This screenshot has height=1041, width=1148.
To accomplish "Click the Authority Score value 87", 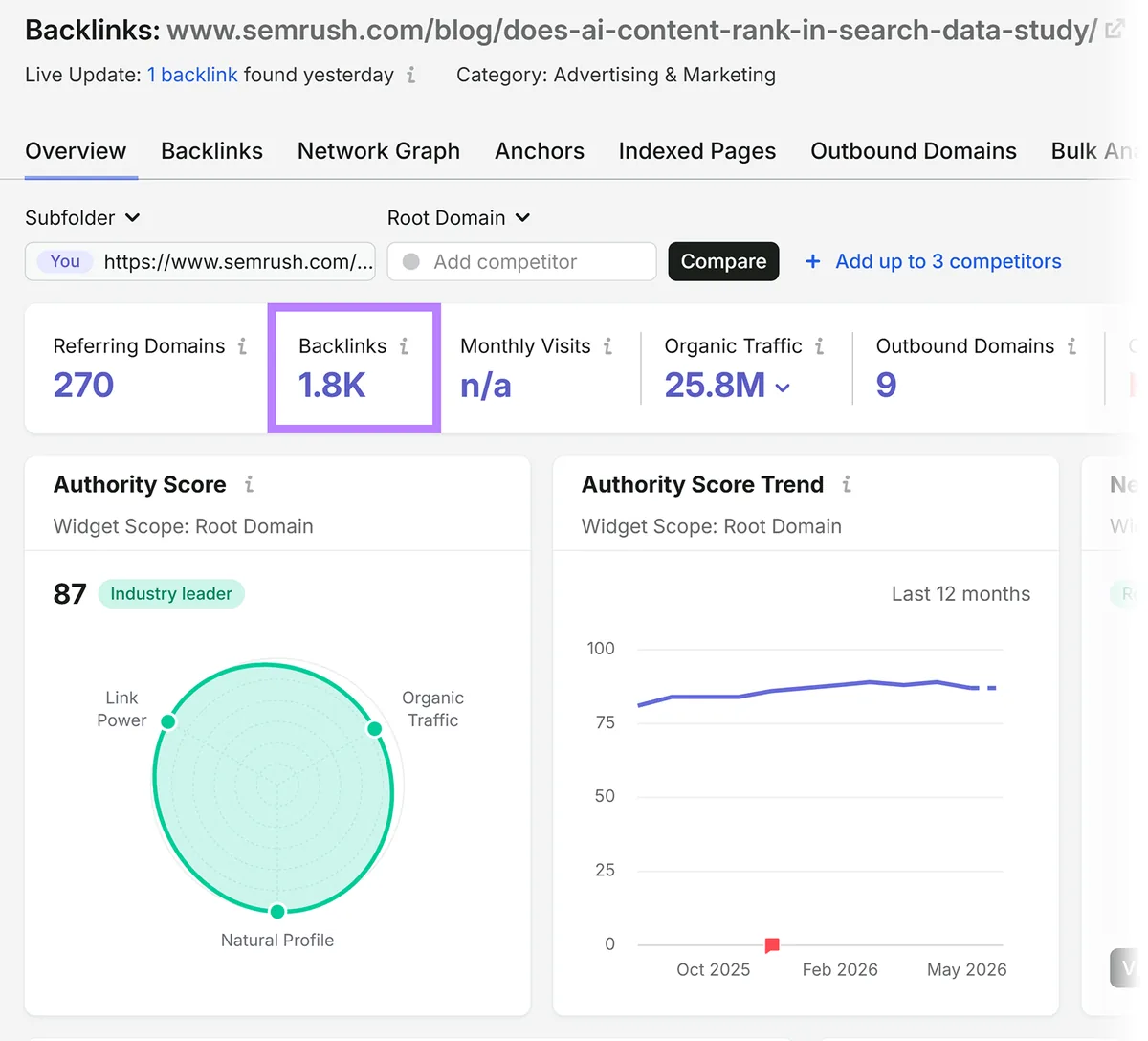I will 70,594.
